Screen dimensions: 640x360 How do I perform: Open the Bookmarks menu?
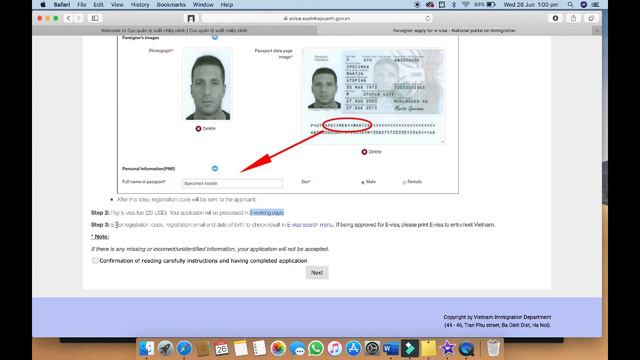(171, 5)
